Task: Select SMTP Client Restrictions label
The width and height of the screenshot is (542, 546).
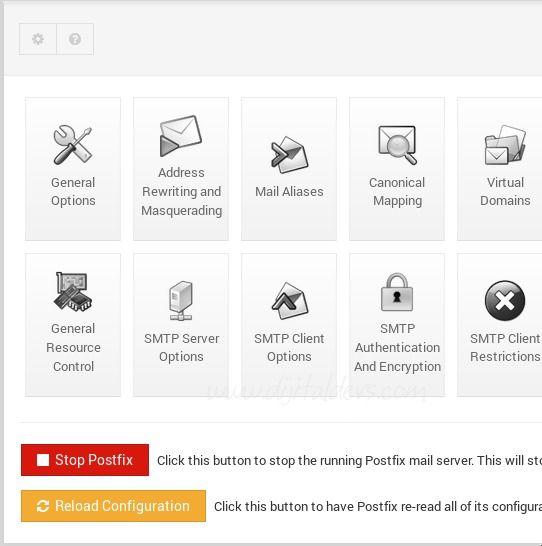Action: (505, 348)
